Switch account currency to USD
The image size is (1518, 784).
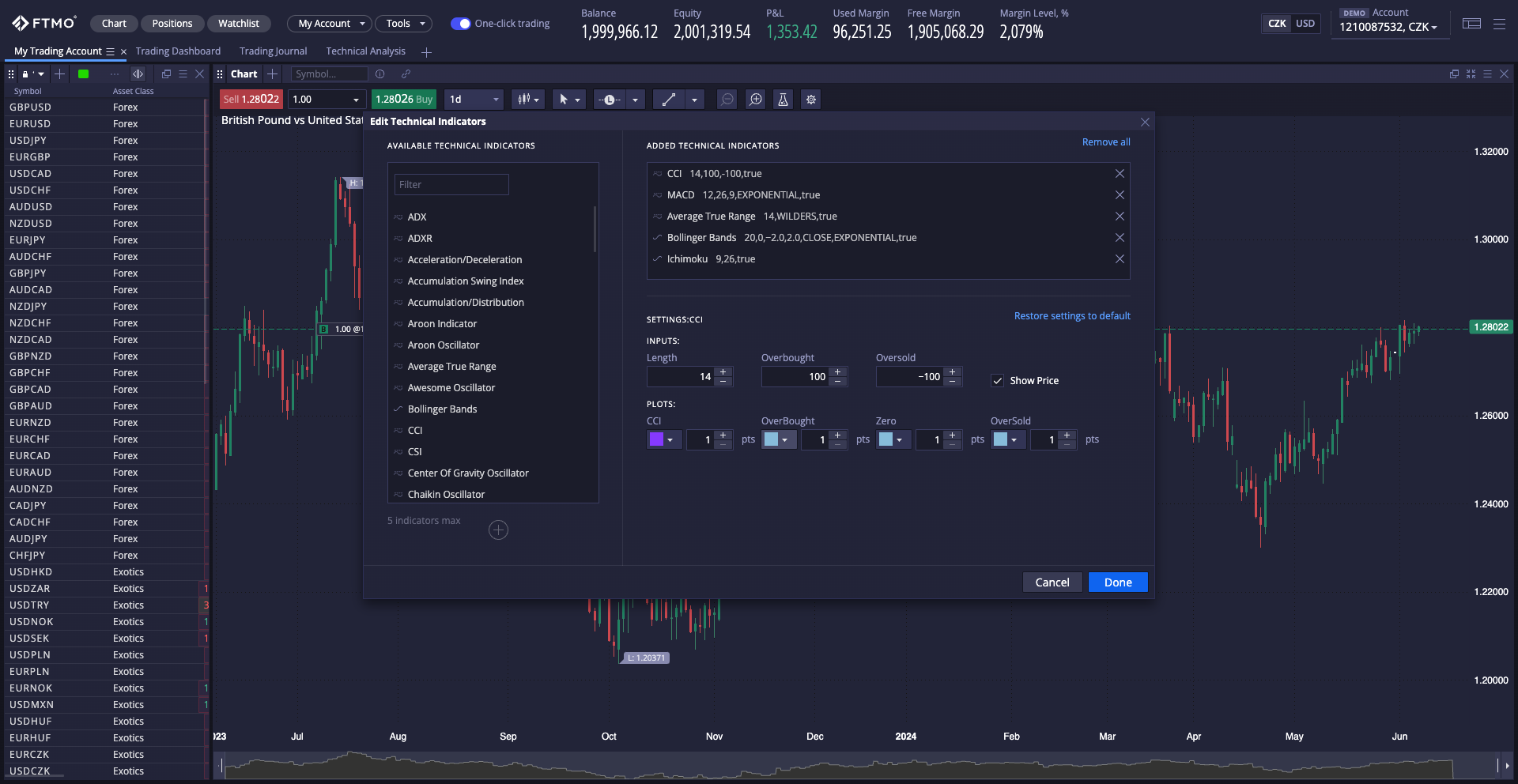(1305, 24)
